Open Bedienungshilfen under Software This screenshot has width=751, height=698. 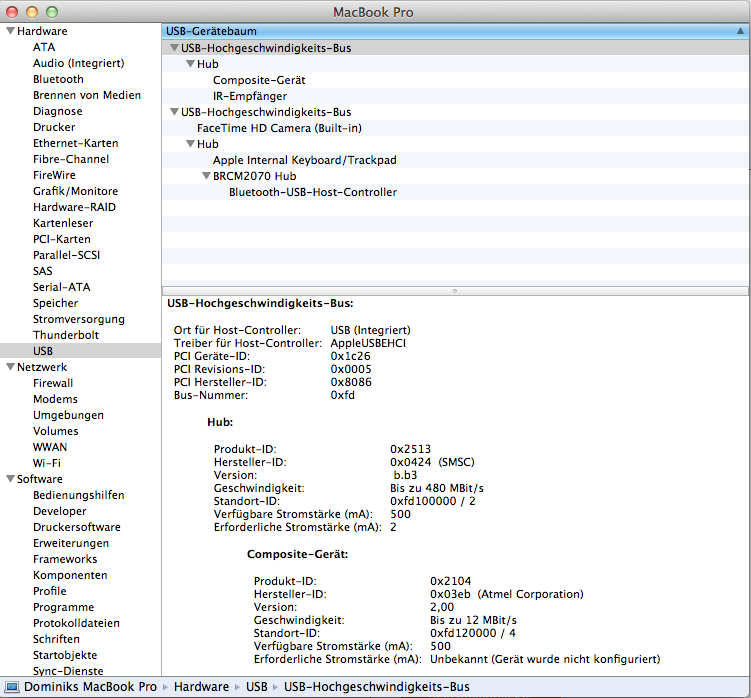(x=79, y=495)
